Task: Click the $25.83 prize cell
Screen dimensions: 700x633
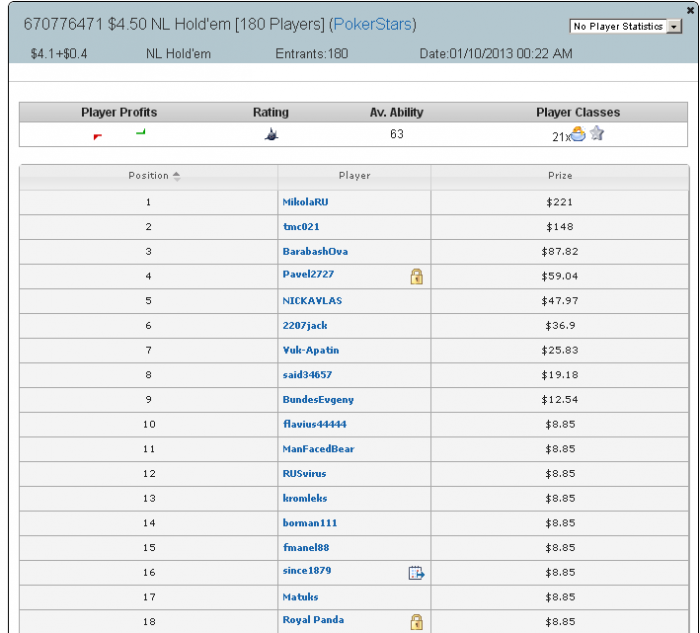Action: tap(560, 350)
